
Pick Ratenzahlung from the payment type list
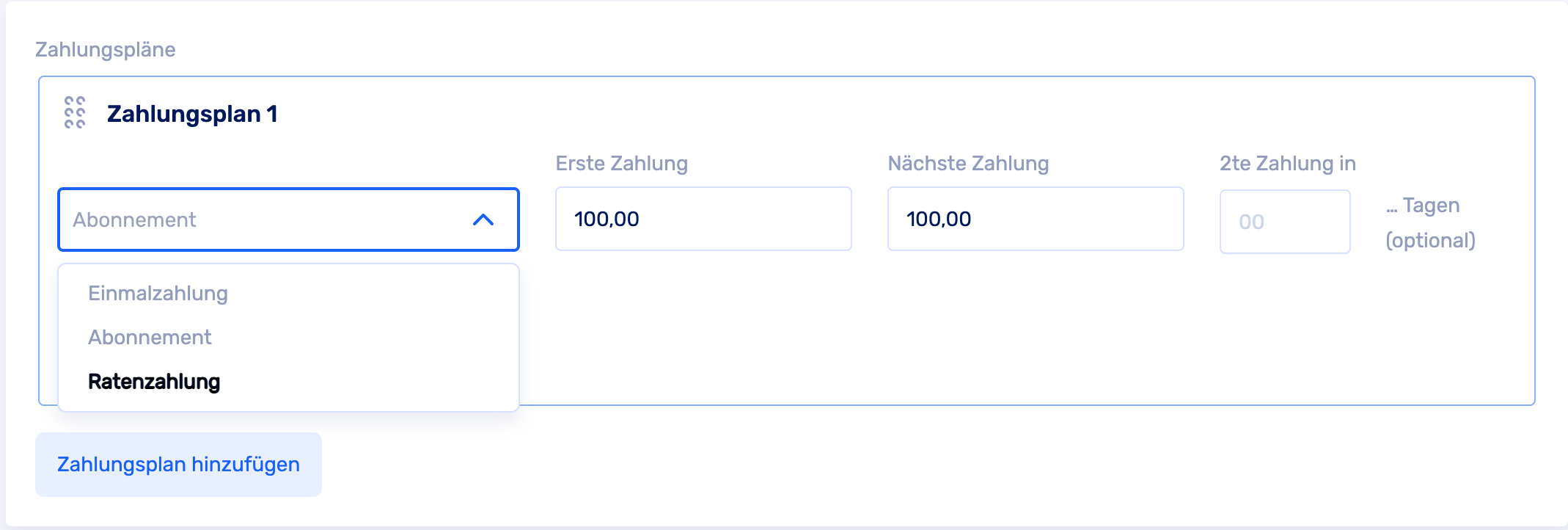154,382
